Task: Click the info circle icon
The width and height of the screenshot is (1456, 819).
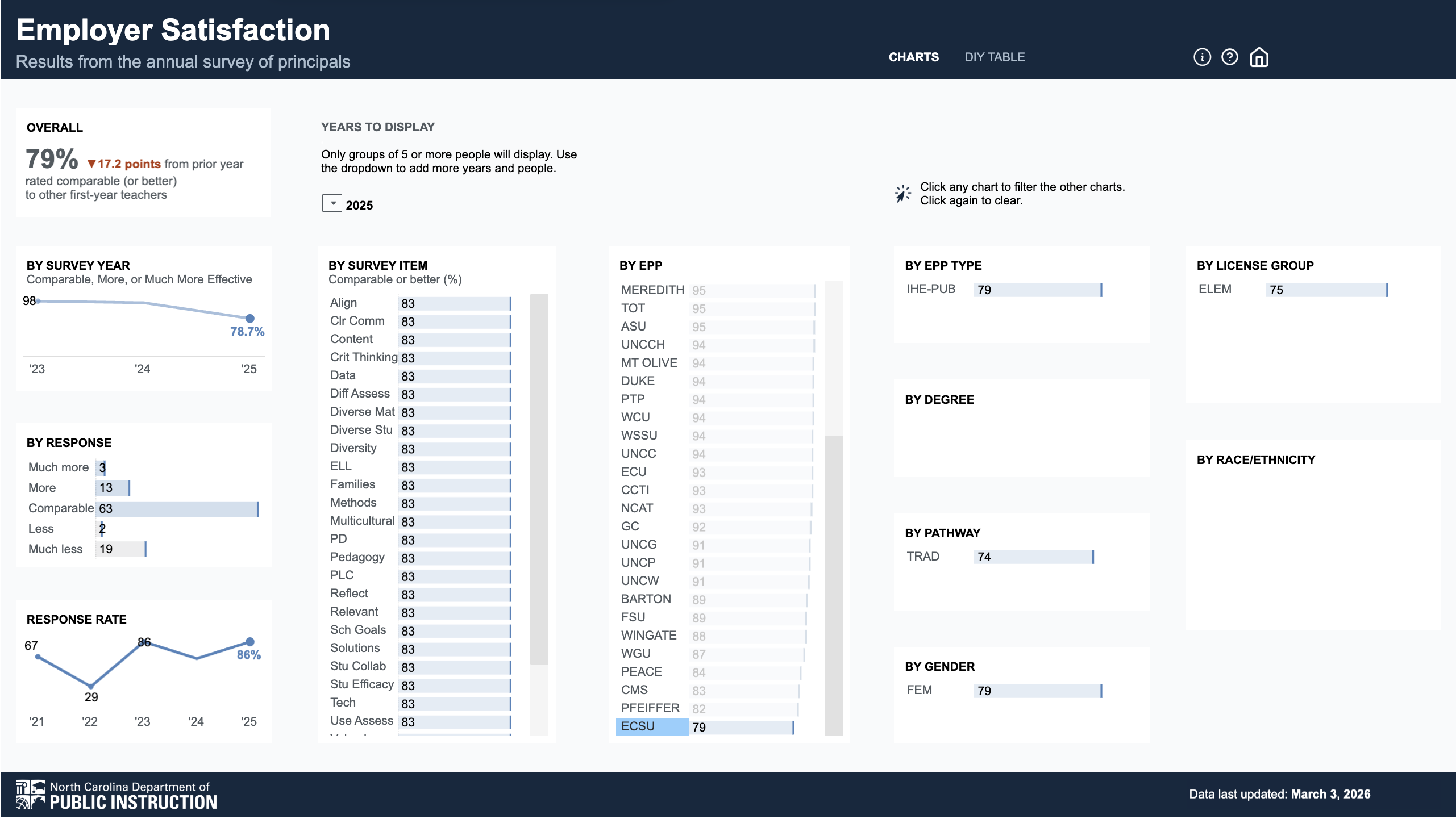Action: coord(1201,57)
